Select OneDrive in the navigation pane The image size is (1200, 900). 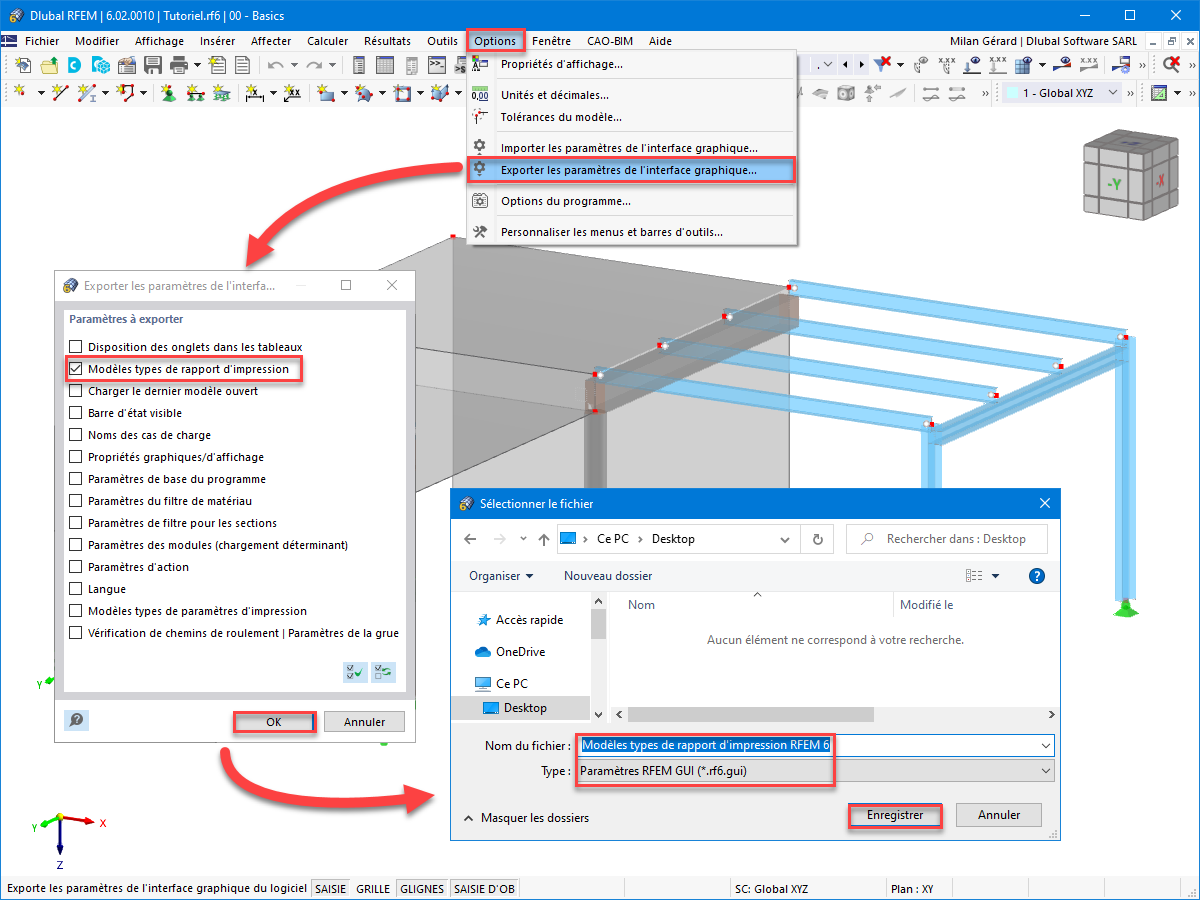(x=521, y=652)
